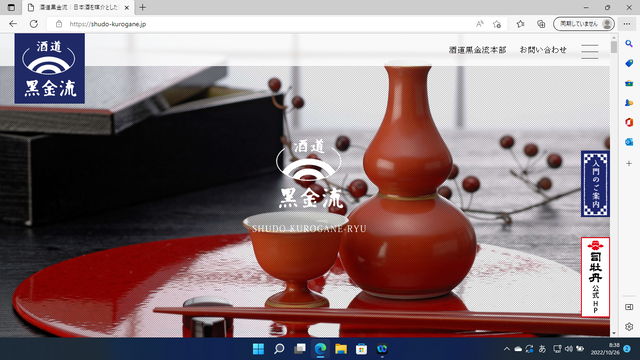Open the 酒道黒金流本部 link
The image size is (640, 360).
pos(477,50)
